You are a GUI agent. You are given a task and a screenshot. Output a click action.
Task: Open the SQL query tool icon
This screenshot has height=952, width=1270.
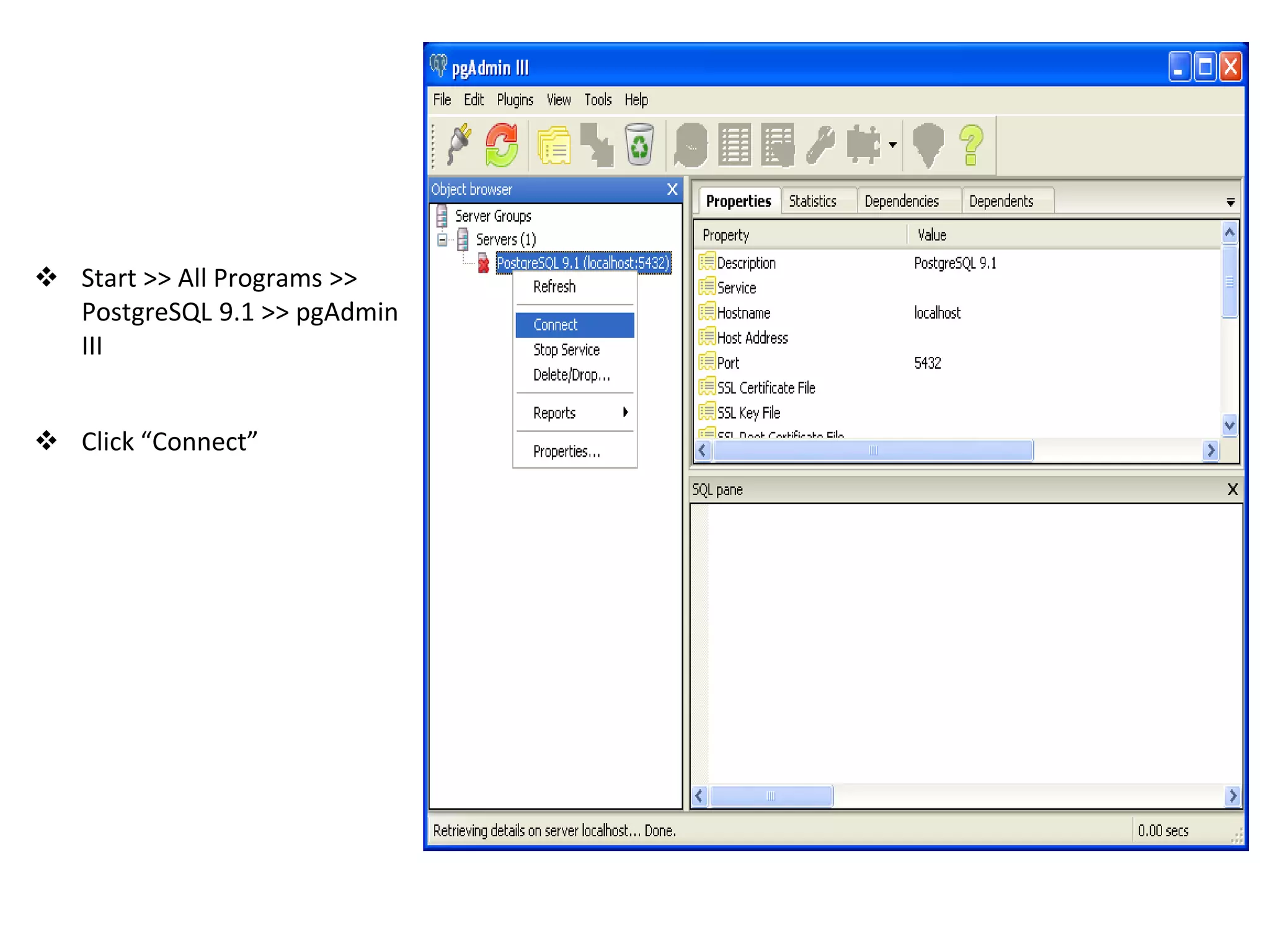691,146
